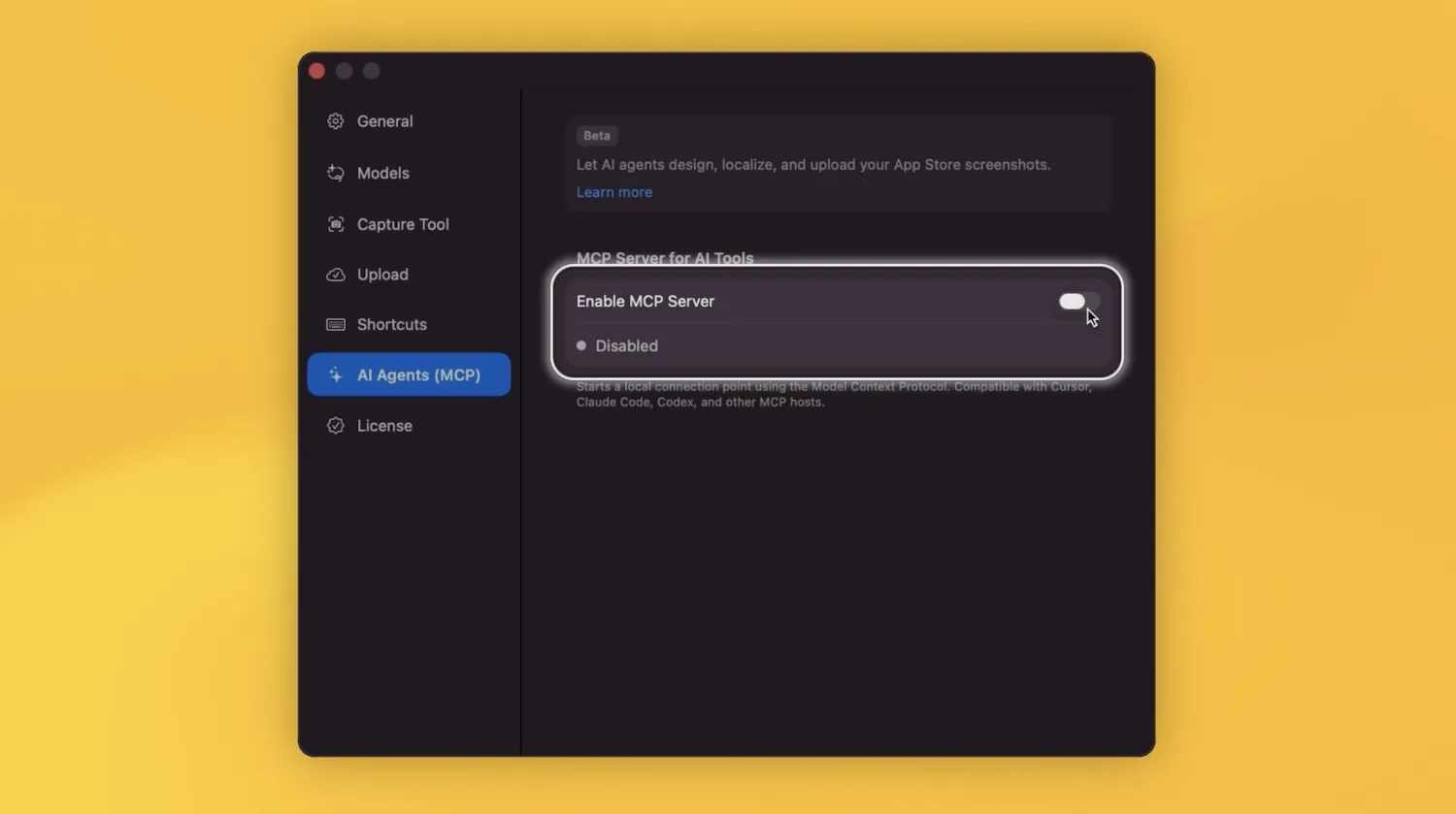
Task: Select the AI Agents (MCP) sidebar entry
Action: point(421,374)
